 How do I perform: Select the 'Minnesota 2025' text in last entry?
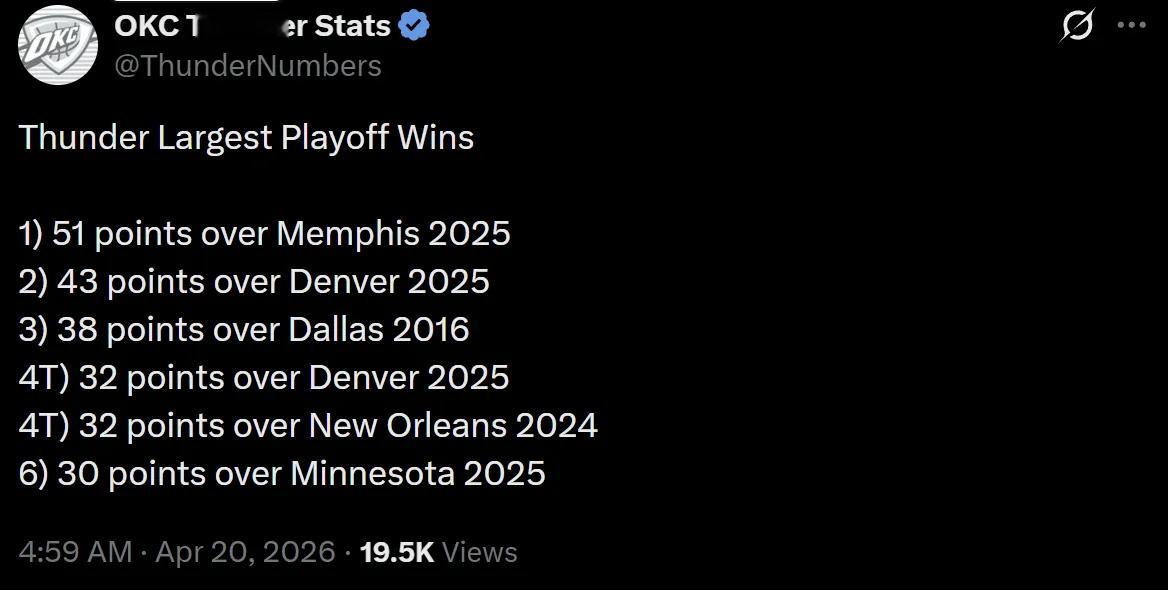coord(418,473)
